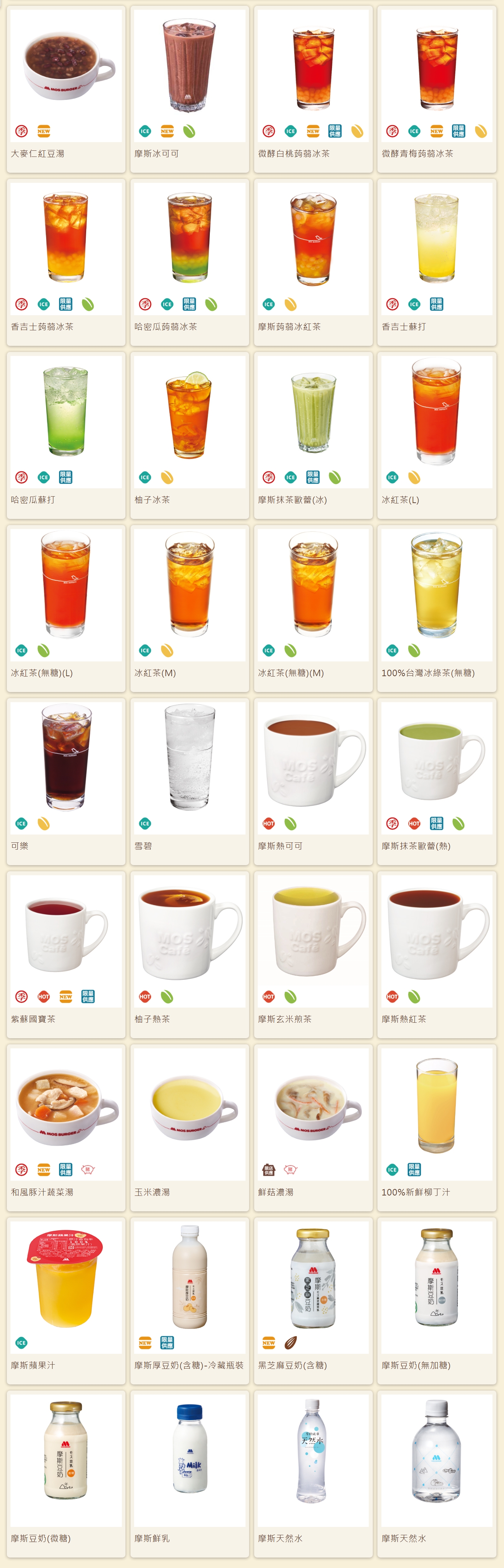
Task: Click the seasonal icon under 大麥仁紅豆湯
Action: (x=21, y=132)
